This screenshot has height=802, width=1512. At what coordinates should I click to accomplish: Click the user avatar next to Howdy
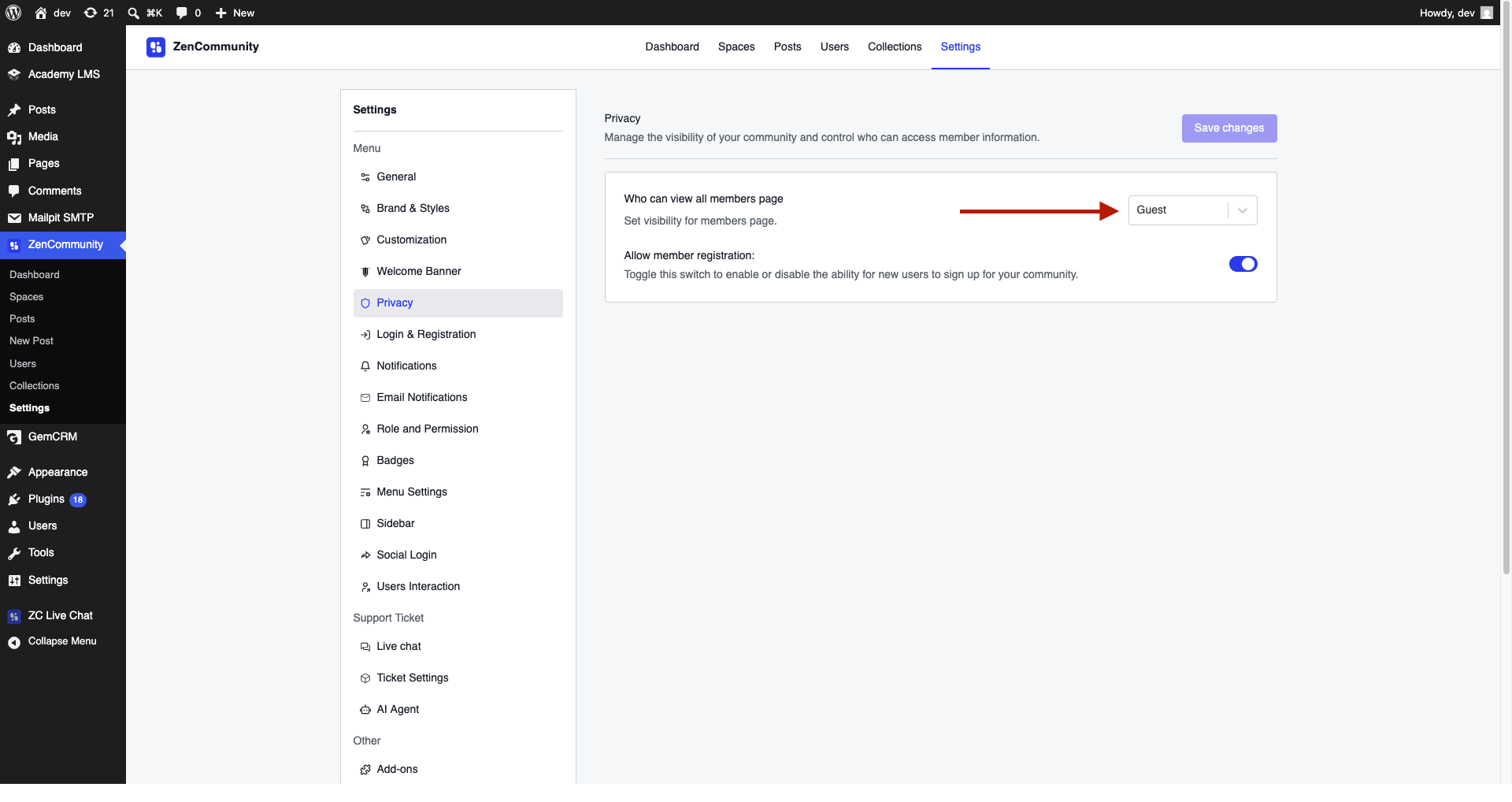tap(1487, 13)
